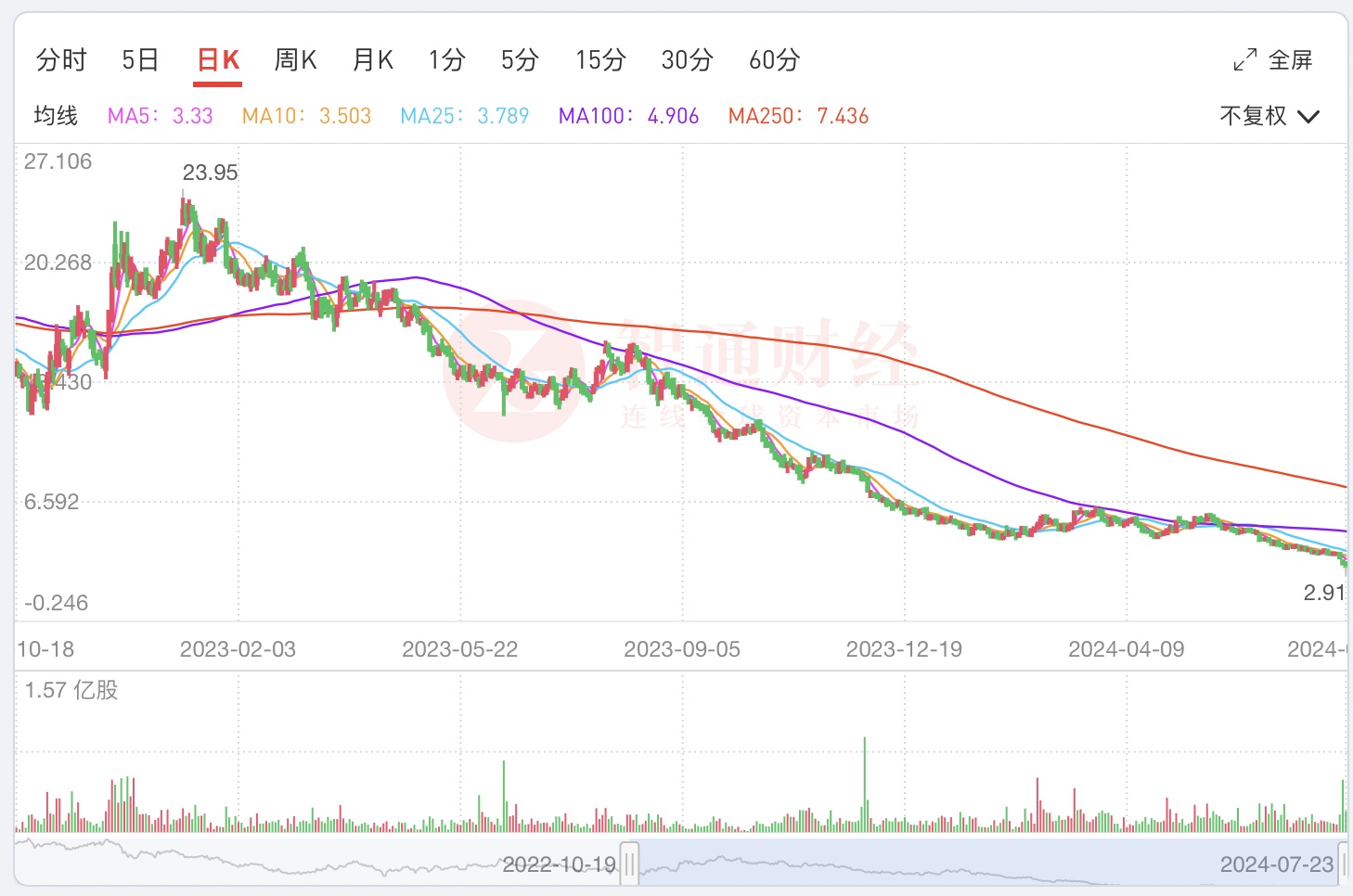This screenshot has height=896, width=1353.
Task: Click the 23.95 peak price marker
Action: (x=210, y=173)
